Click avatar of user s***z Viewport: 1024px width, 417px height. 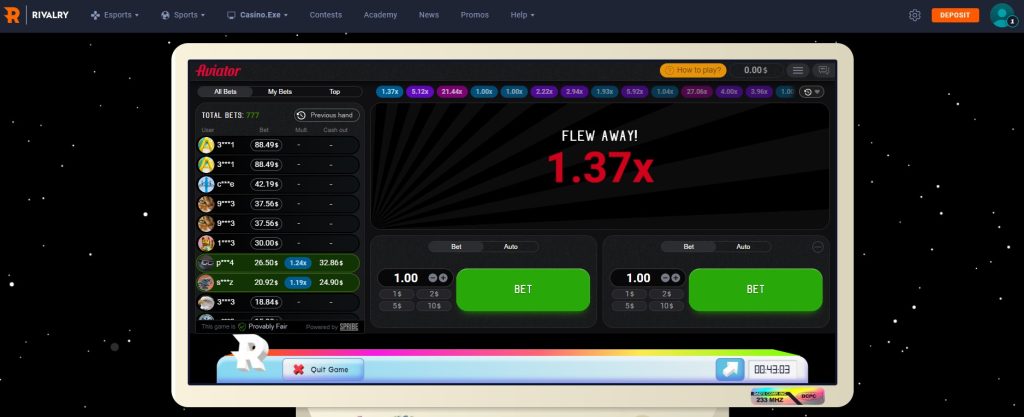tap(206, 282)
